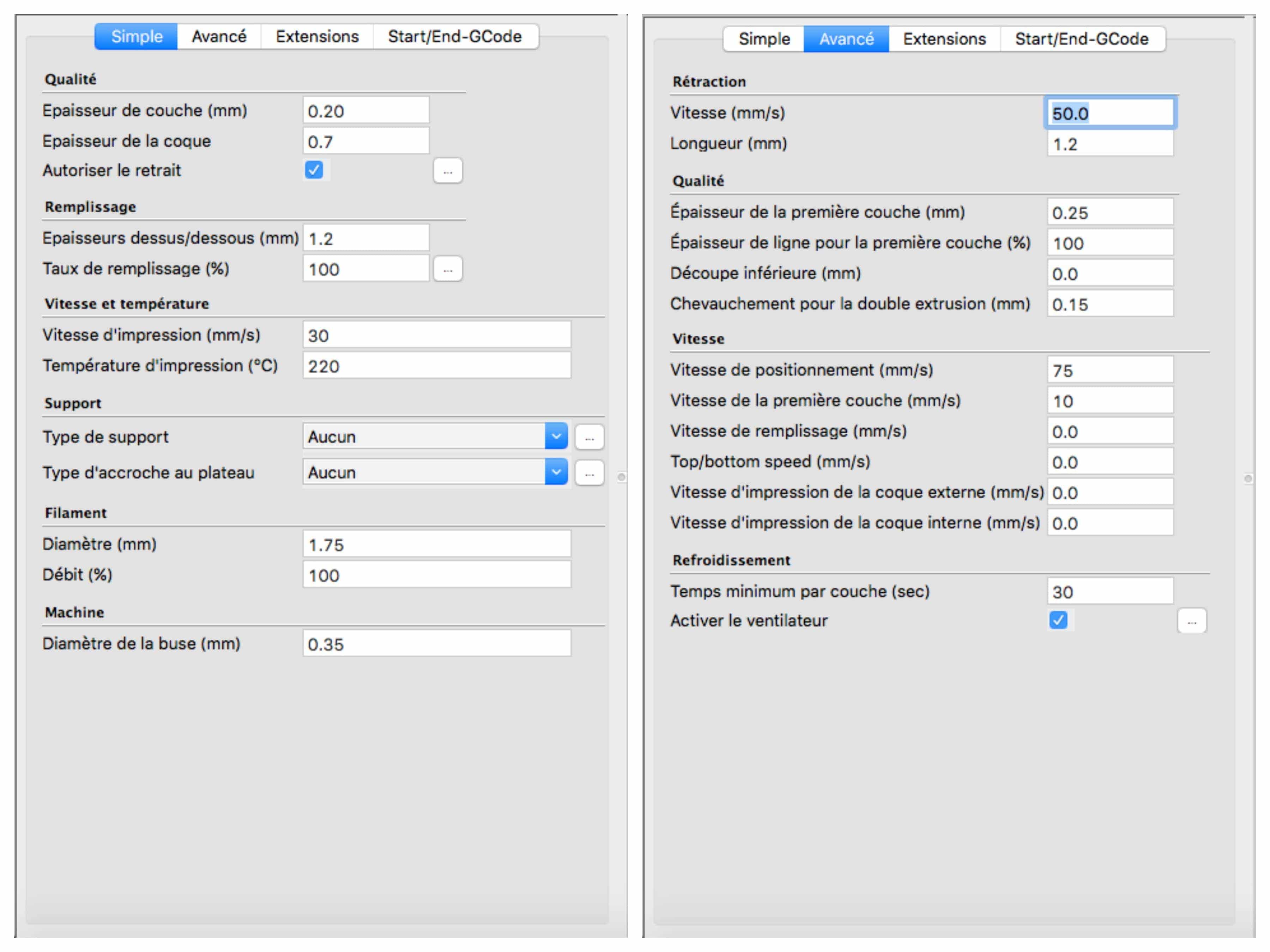
Task: Toggle Autoriser le retrait checkbox
Action: 314,170
